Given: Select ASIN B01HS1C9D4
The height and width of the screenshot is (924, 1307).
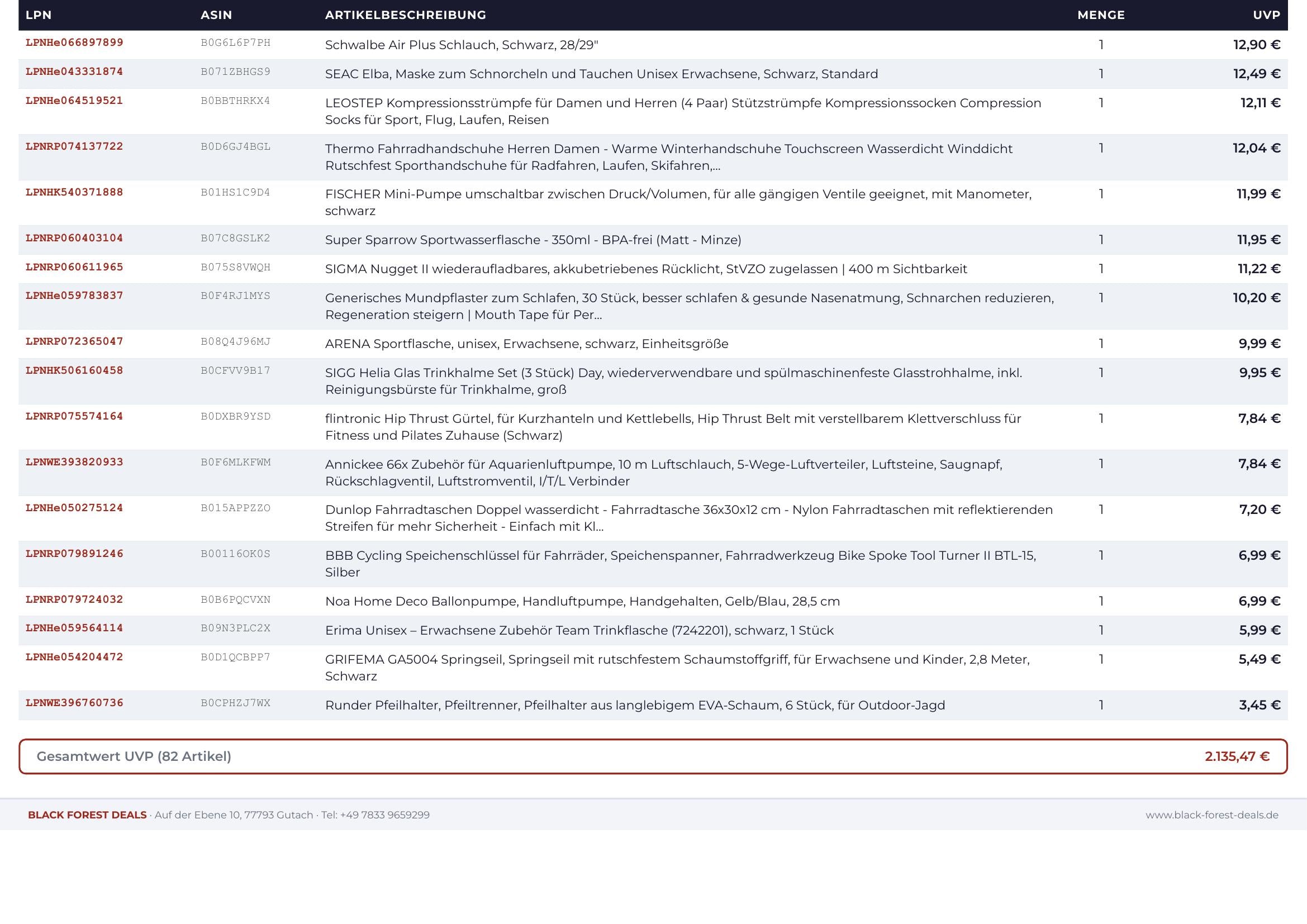Looking at the screenshot, I should [236, 192].
